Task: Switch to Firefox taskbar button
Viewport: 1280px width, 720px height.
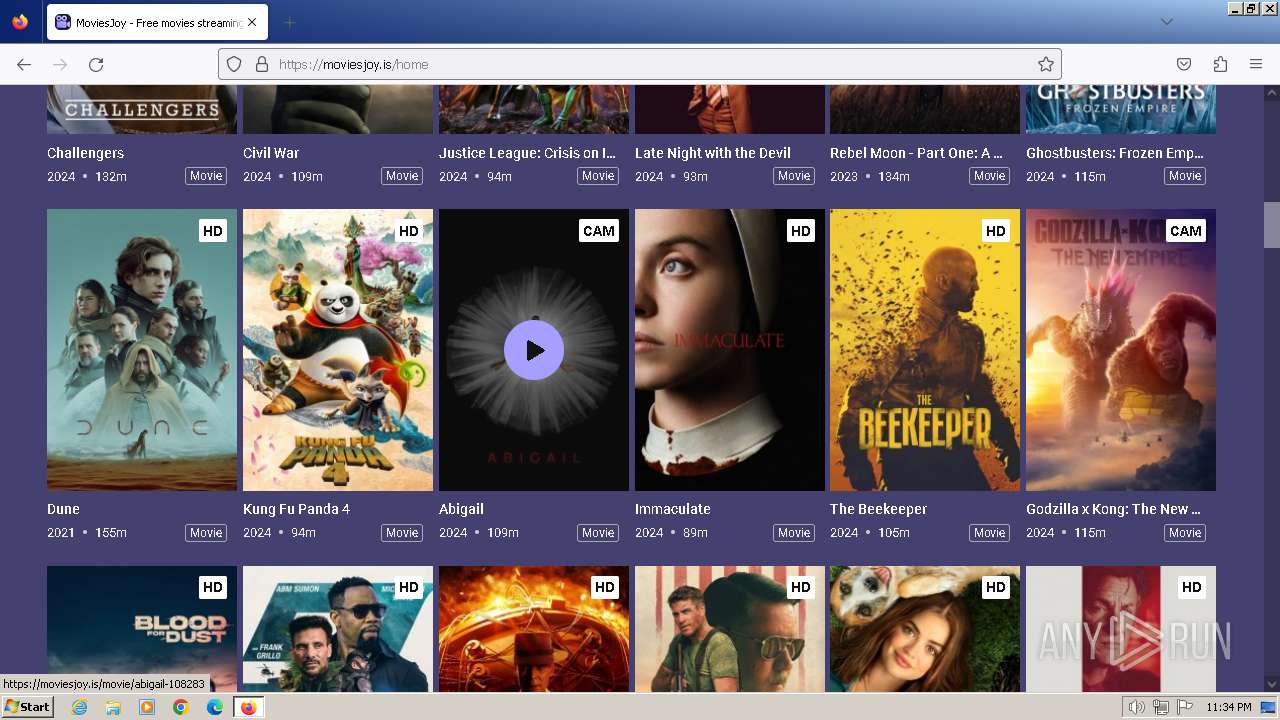Action: pos(249,707)
